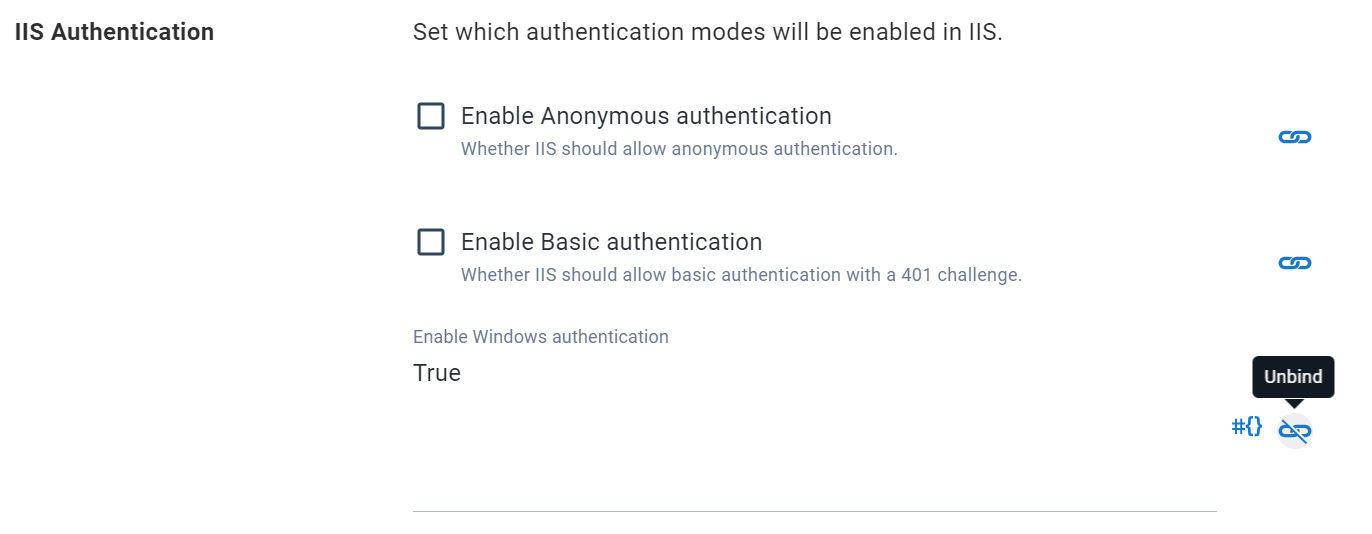Click the underline beneath the Windows authentication field
The height and width of the screenshot is (534, 1372).
(814, 511)
